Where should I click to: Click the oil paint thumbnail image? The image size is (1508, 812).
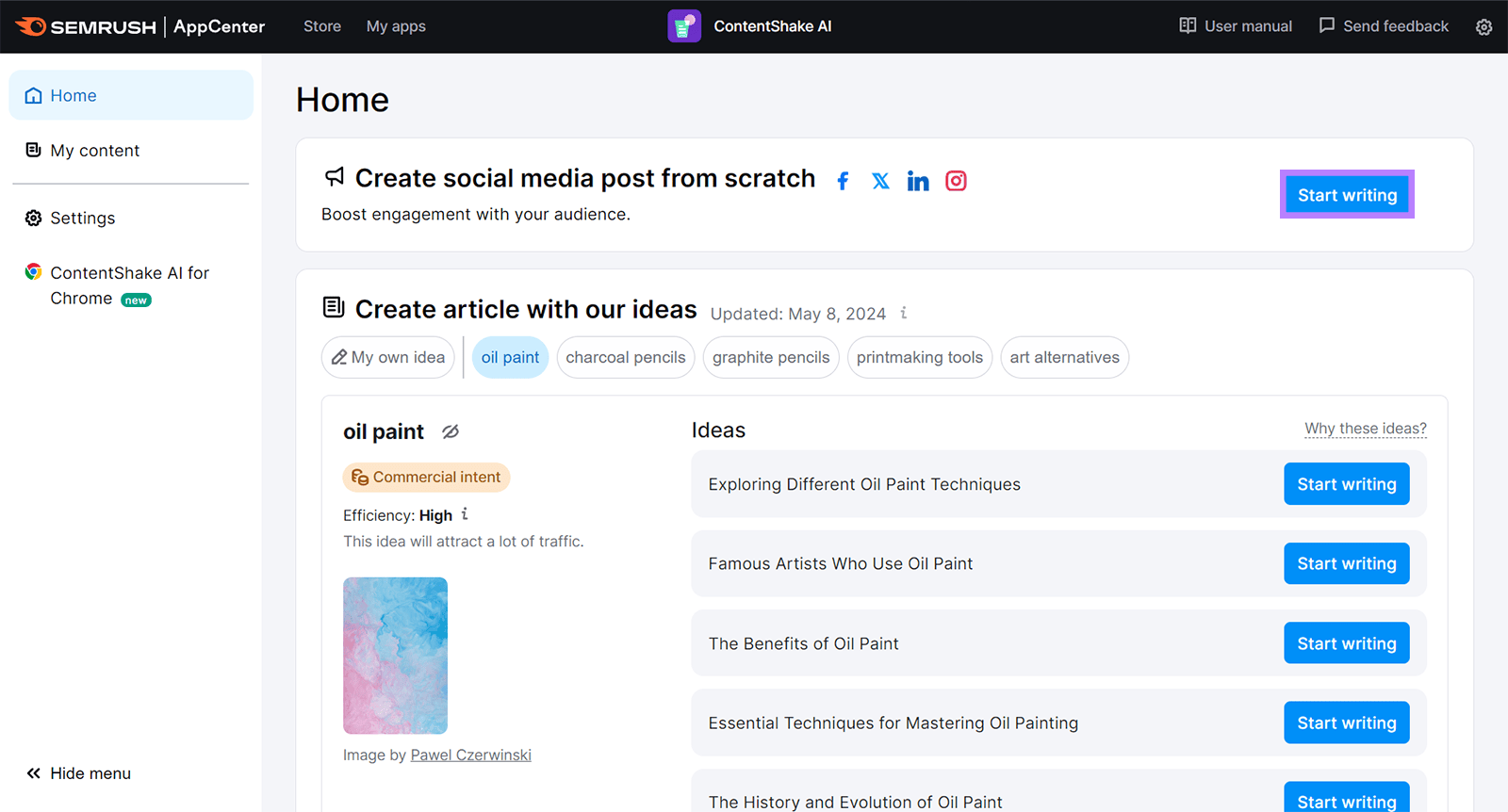point(395,656)
